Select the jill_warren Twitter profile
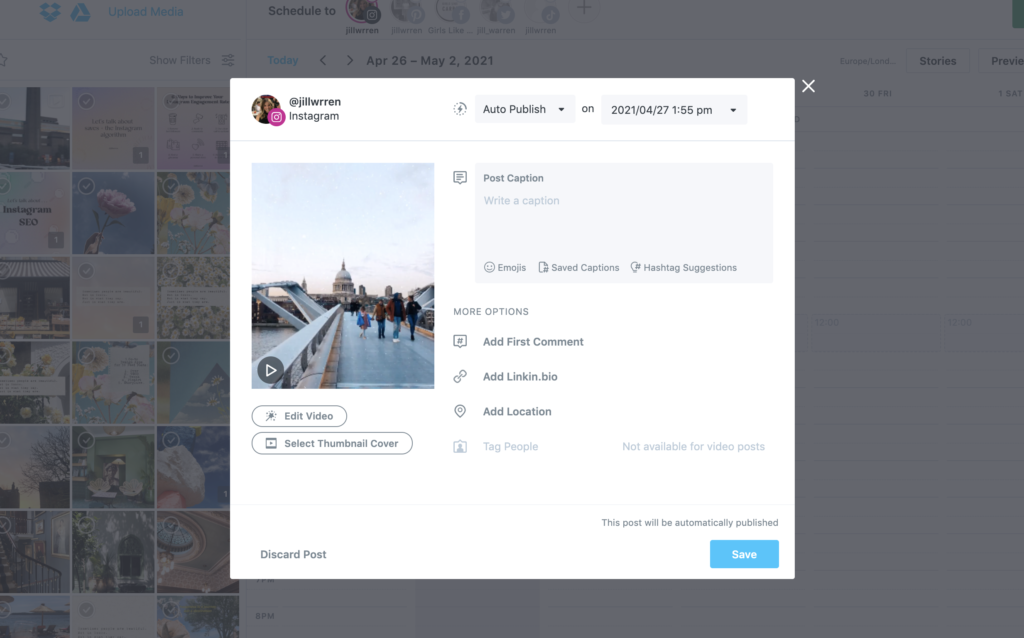The height and width of the screenshot is (638, 1024). (x=496, y=17)
